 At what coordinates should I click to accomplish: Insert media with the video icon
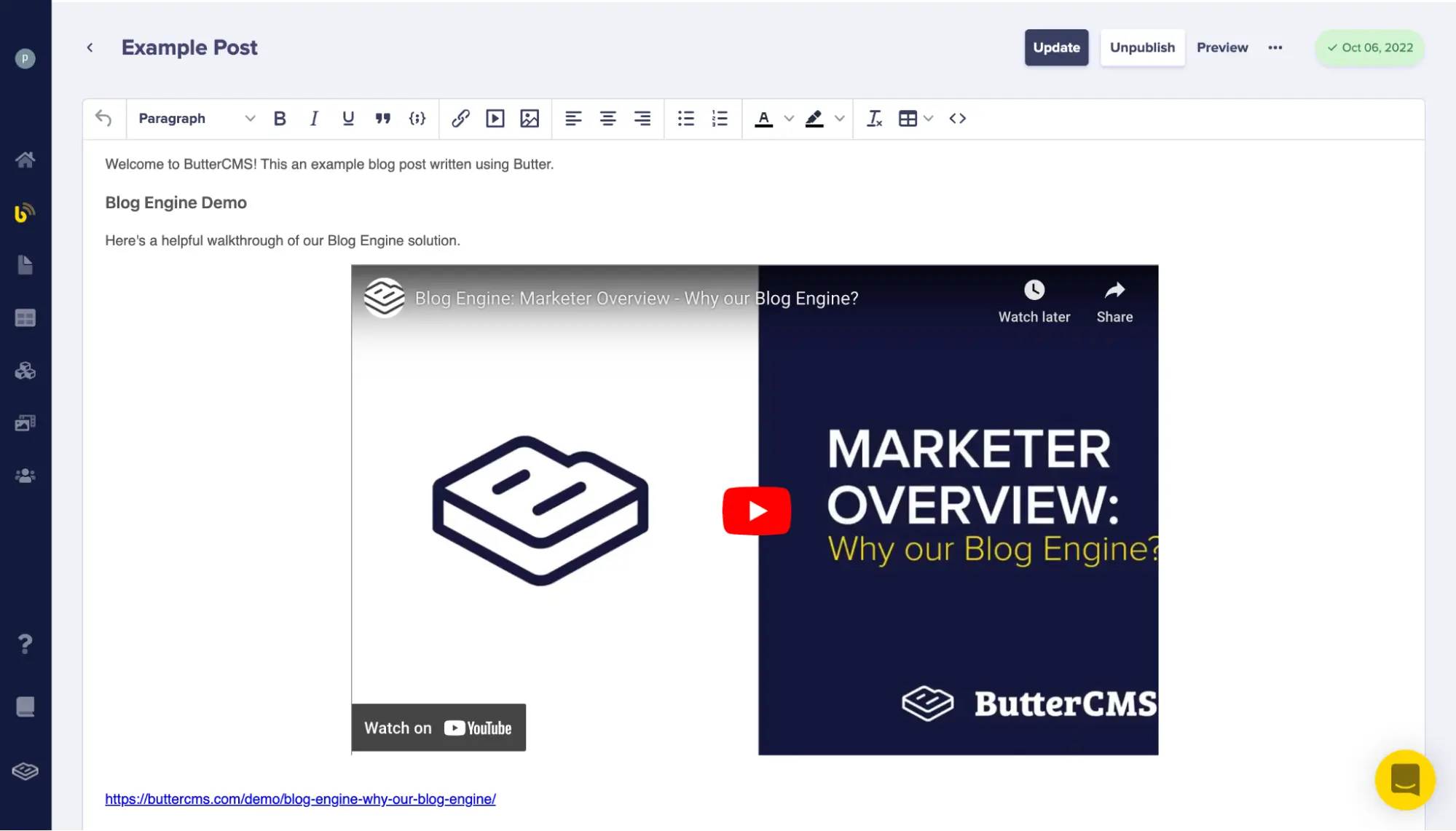click(x=495, y=118)
